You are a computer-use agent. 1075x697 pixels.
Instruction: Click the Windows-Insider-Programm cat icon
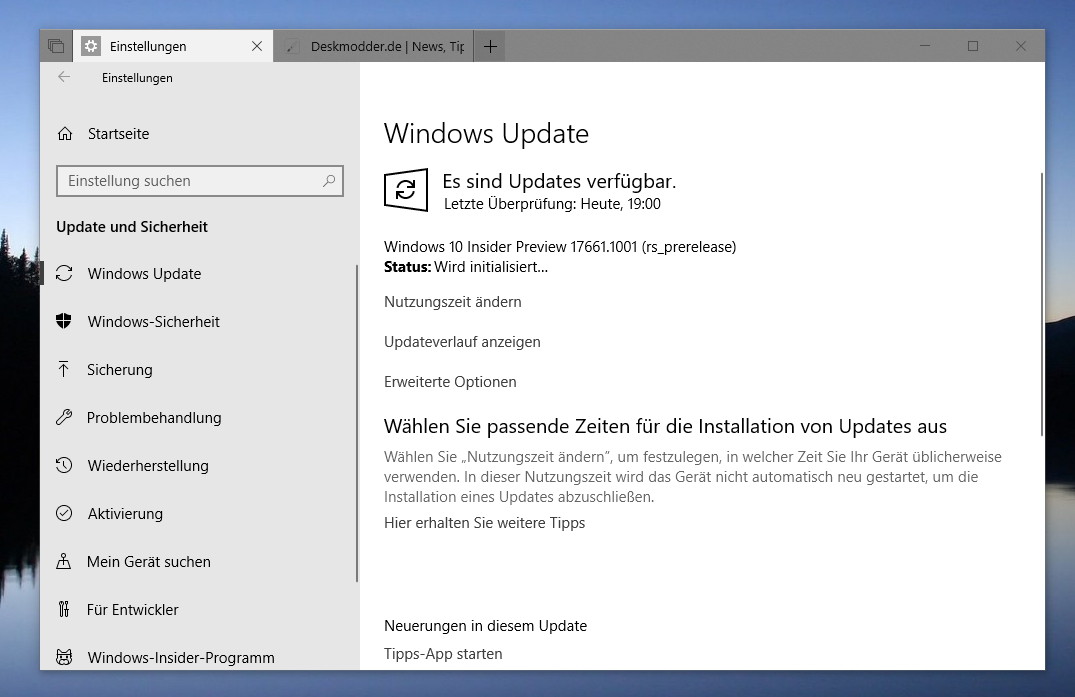(64, 657)
